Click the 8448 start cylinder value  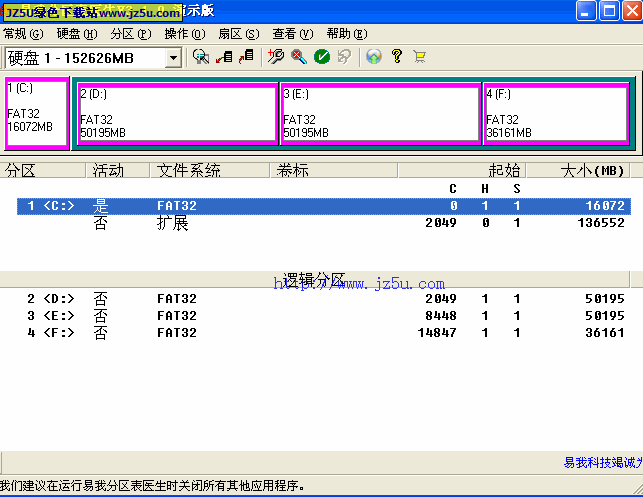441,316
